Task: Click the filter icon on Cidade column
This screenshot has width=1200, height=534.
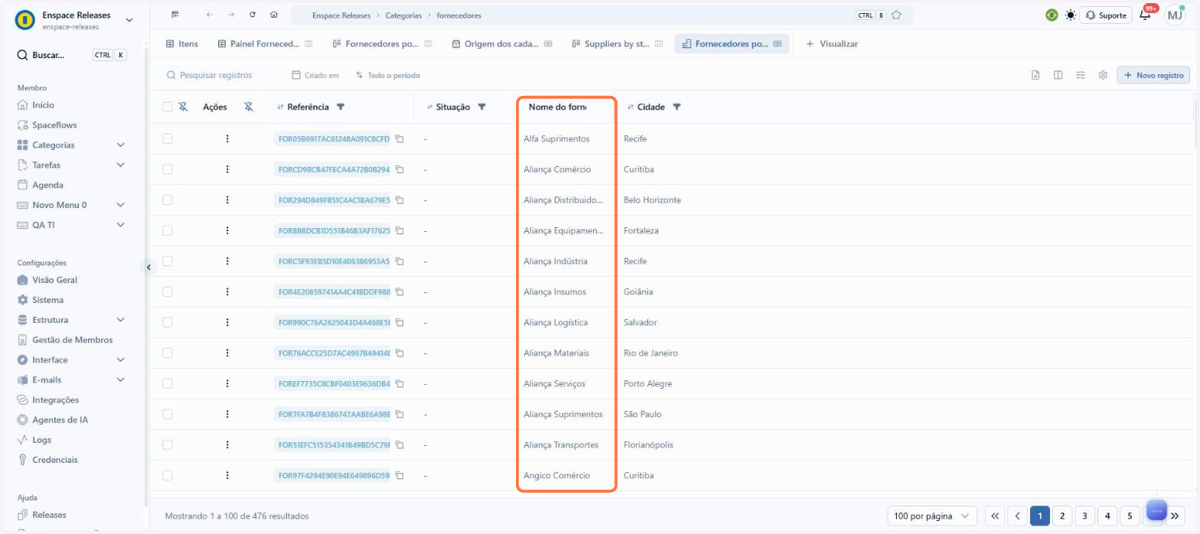Action: coord(677,107)
